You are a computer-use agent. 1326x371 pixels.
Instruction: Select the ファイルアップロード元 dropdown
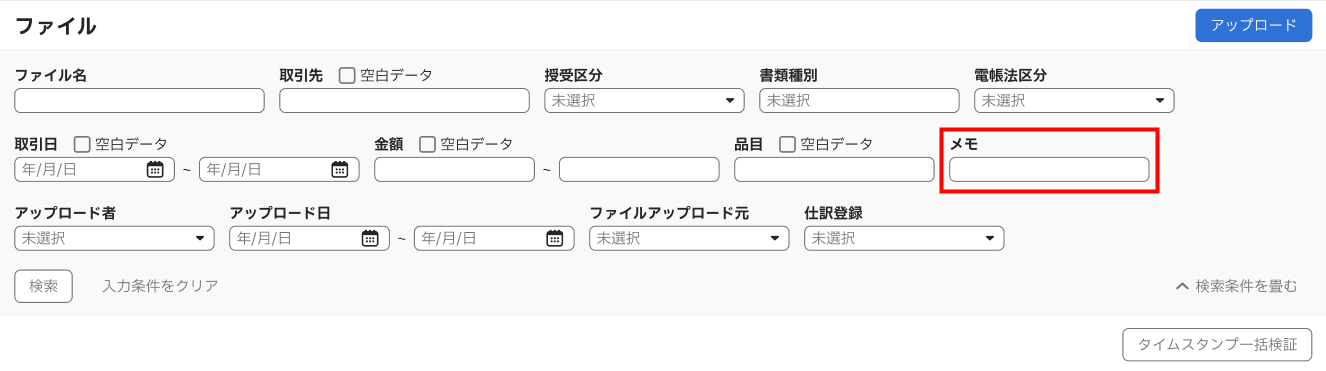tap(689, 238)
